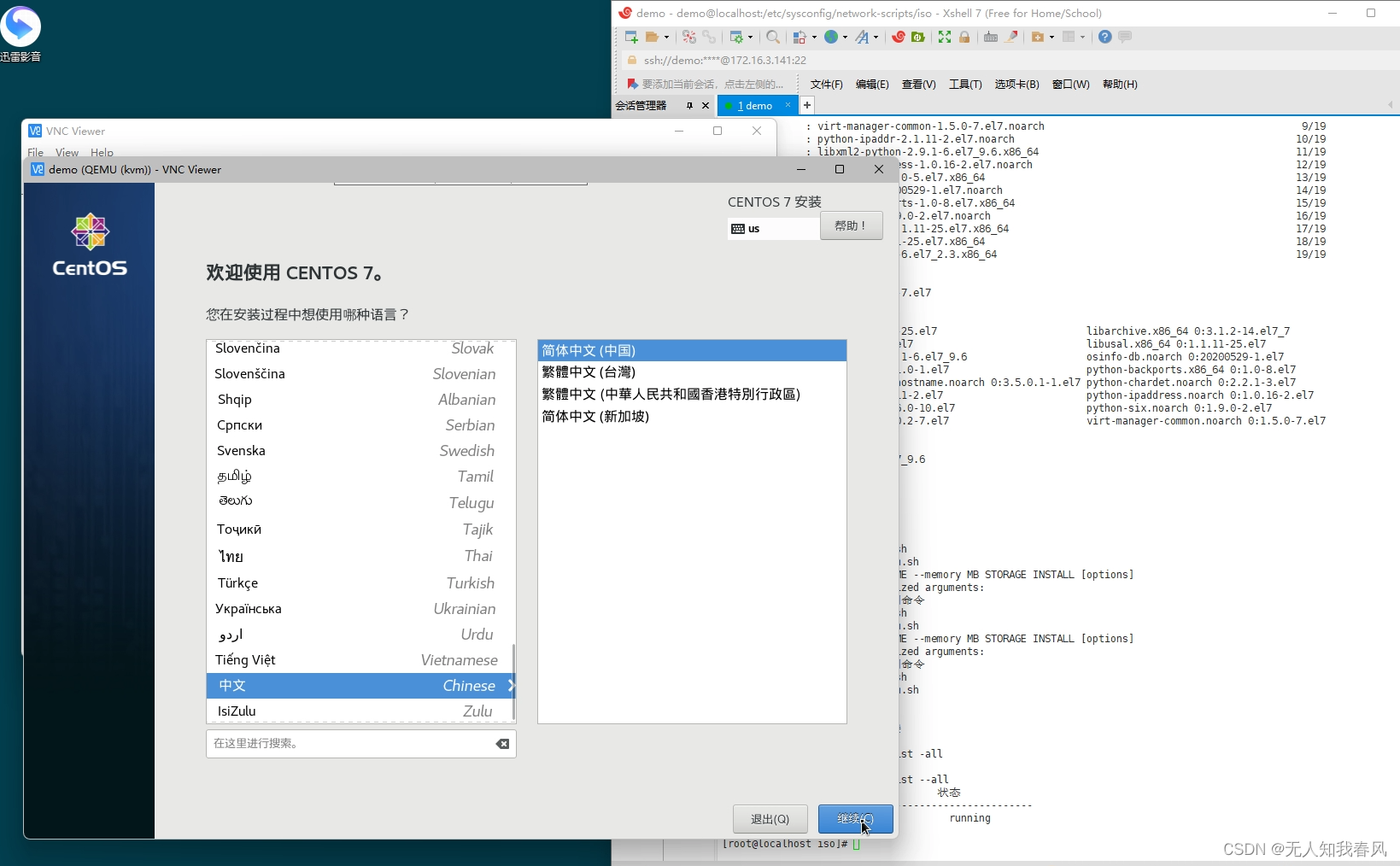This screenshot has height=866, width=1400.
Task: Click the 帮助! button in CentOS installer
Action: [851, 225]
